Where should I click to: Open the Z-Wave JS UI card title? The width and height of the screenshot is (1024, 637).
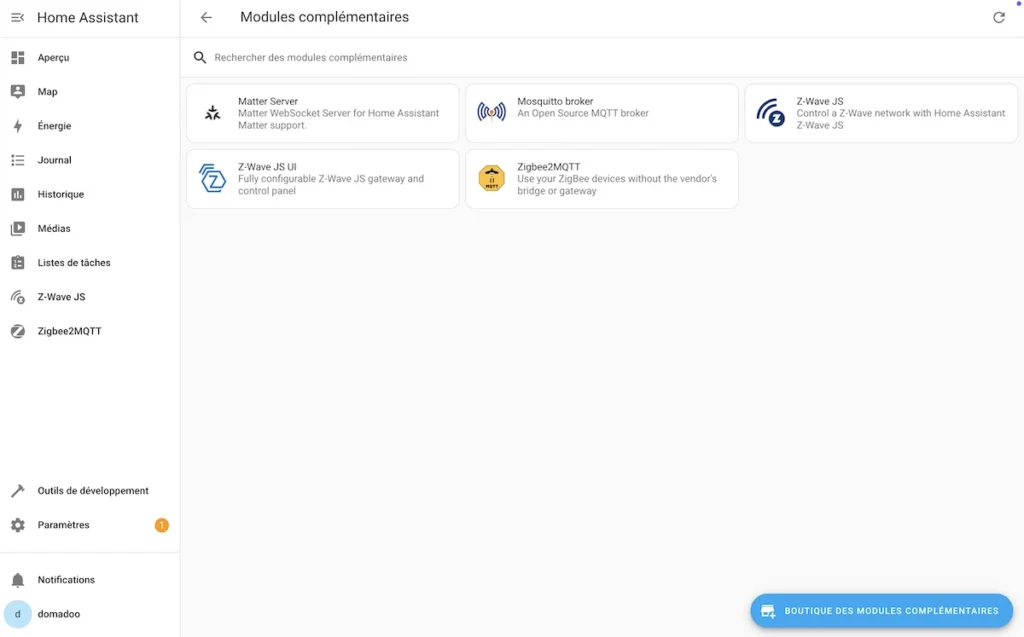coord(267,167)
